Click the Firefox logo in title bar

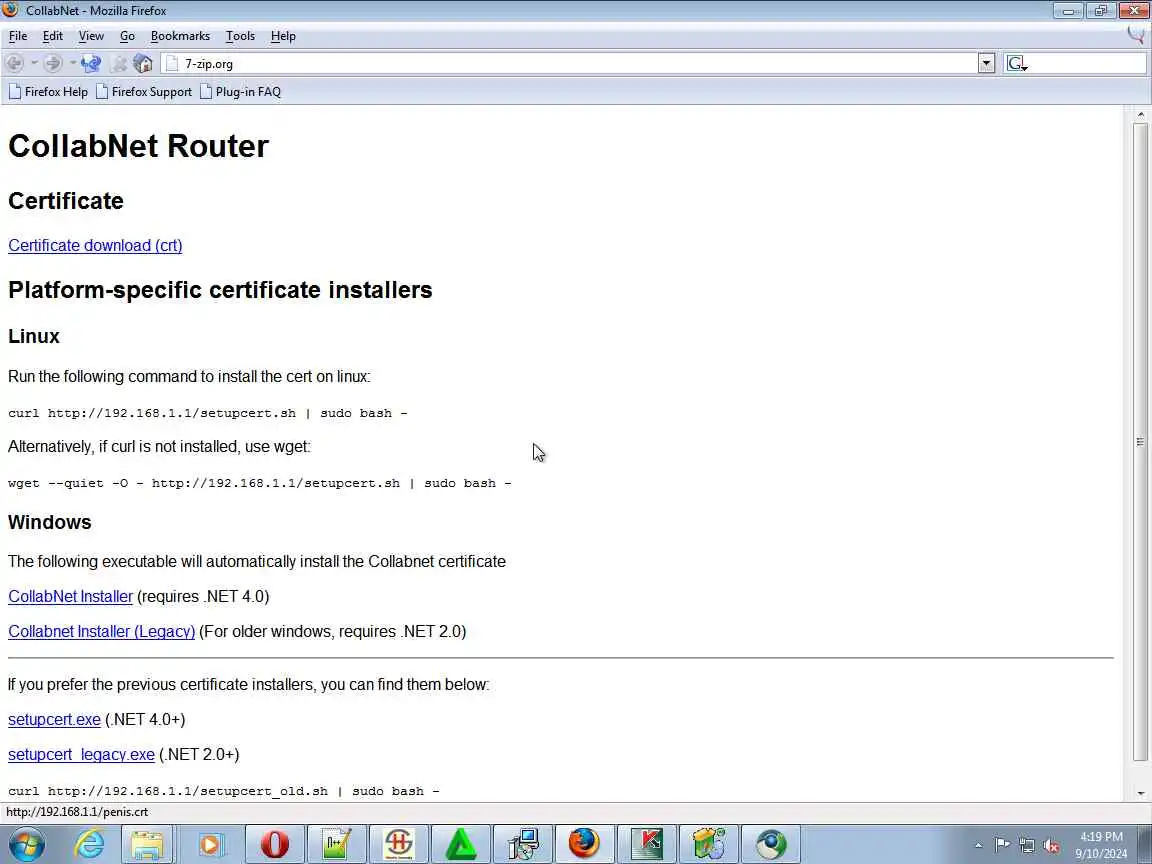click(10, 10)
